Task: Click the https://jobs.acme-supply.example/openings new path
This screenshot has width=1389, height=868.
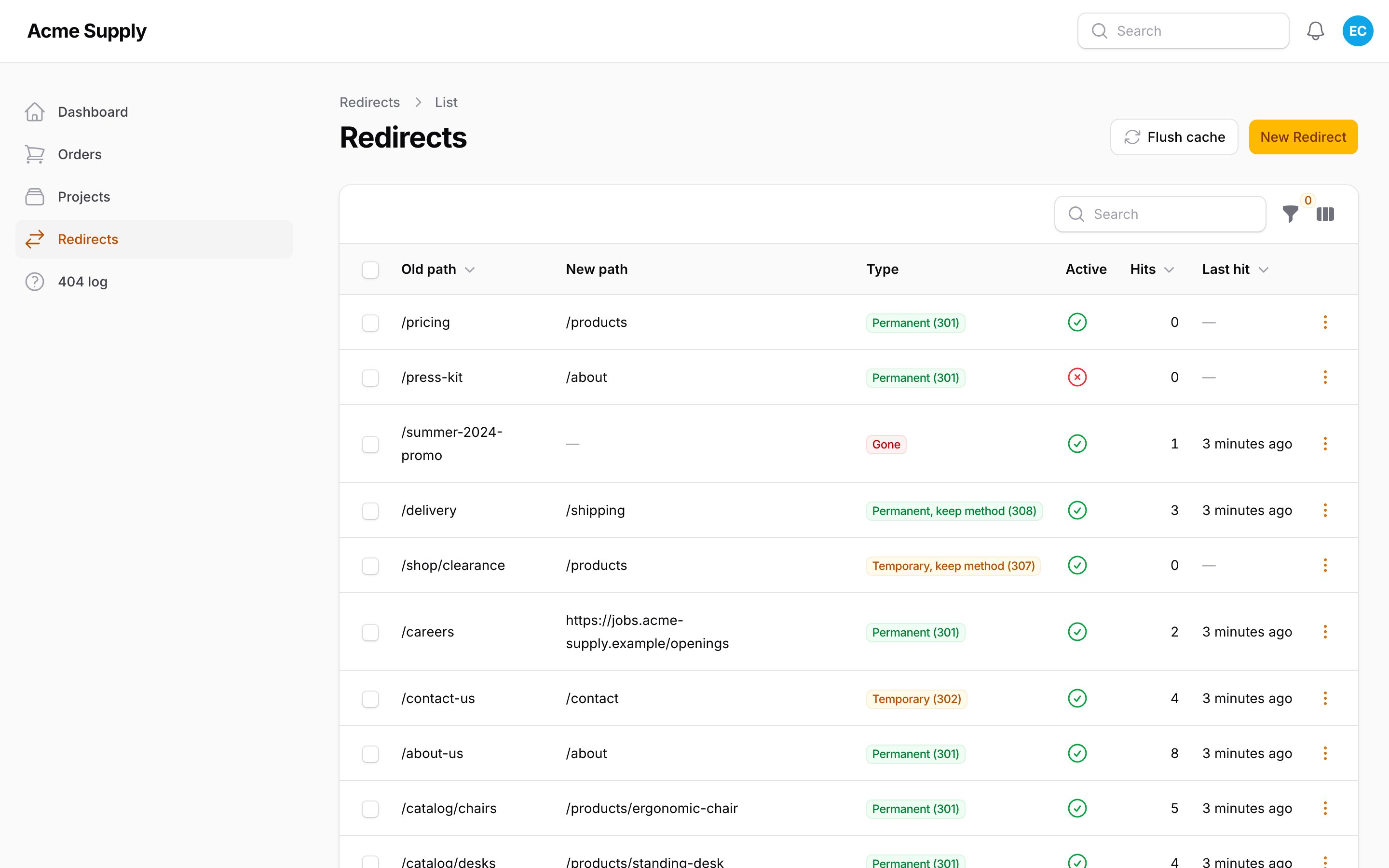Action: [x=647, y=632]
